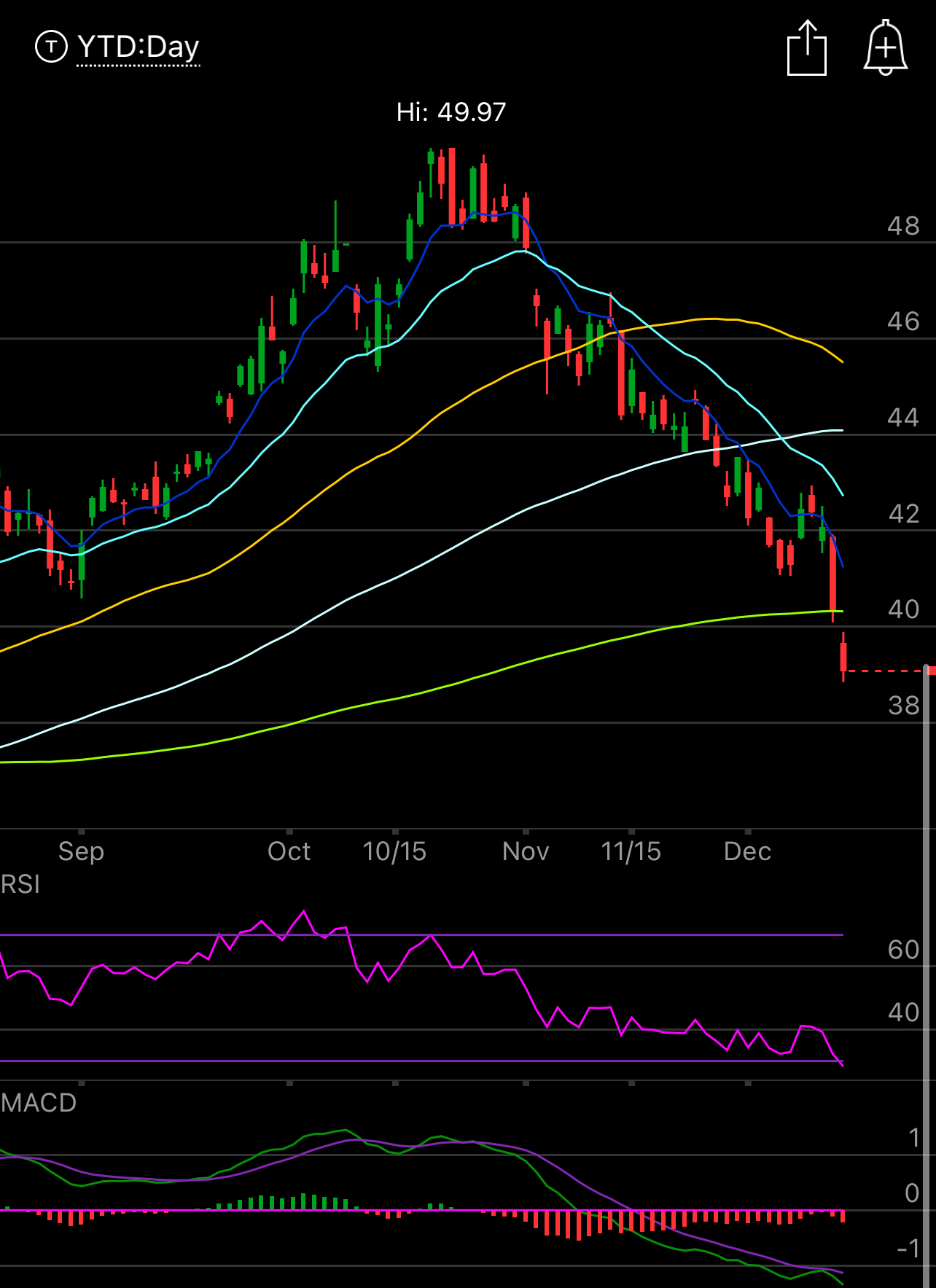Open the share chart icon
Screen dimensions: 936x1288
[x=807, y=48]
